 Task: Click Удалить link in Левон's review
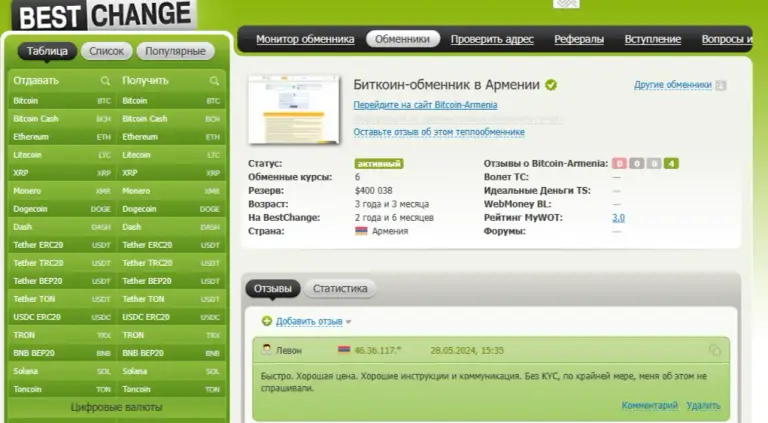pyautogui.click(x=703, y=405)
